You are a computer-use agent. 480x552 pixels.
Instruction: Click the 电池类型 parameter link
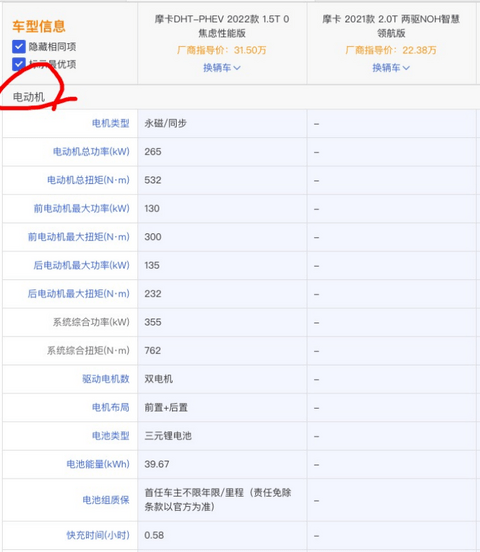point(111,436)
